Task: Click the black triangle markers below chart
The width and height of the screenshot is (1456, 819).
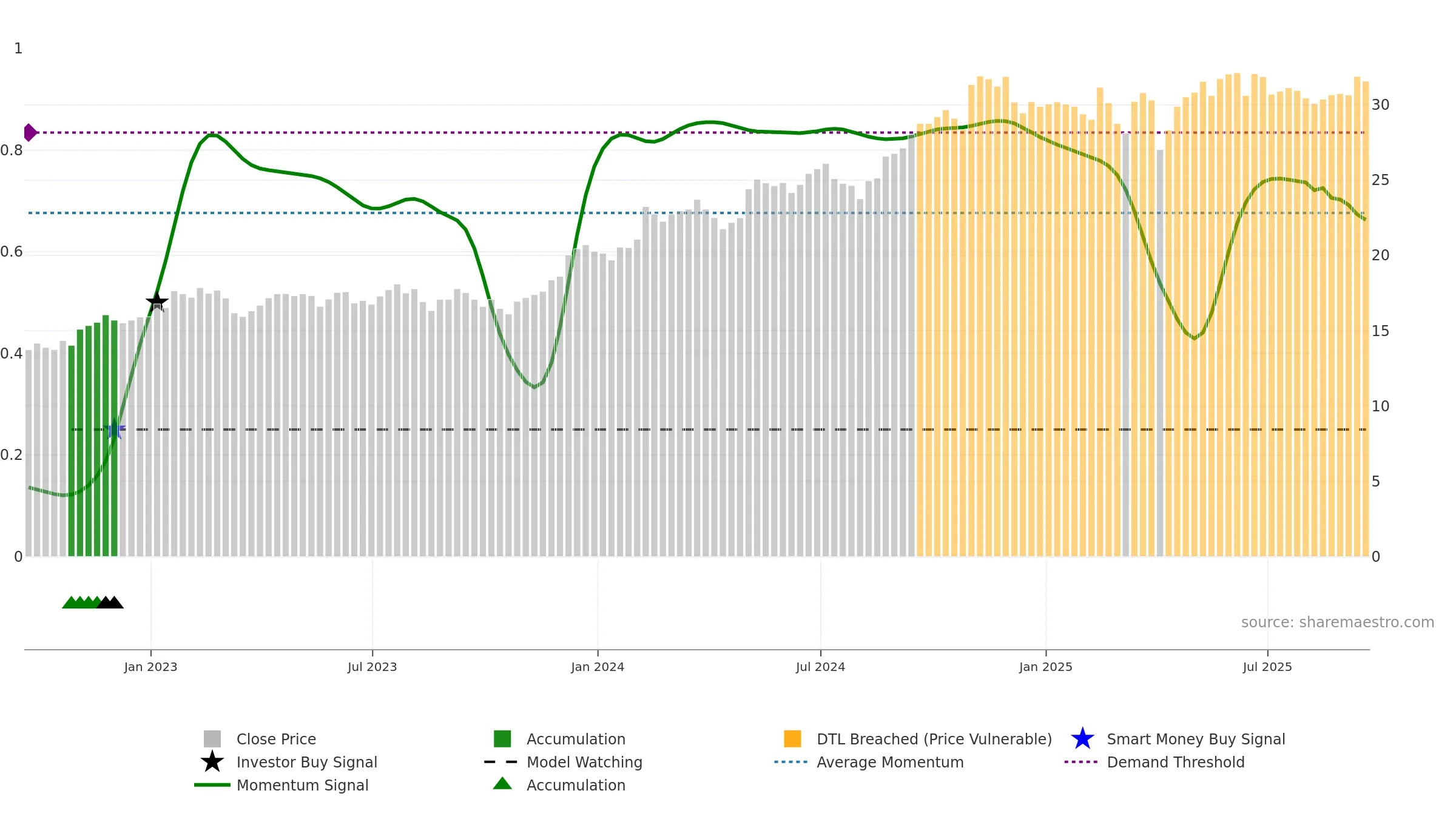Action: click(110, 602)
